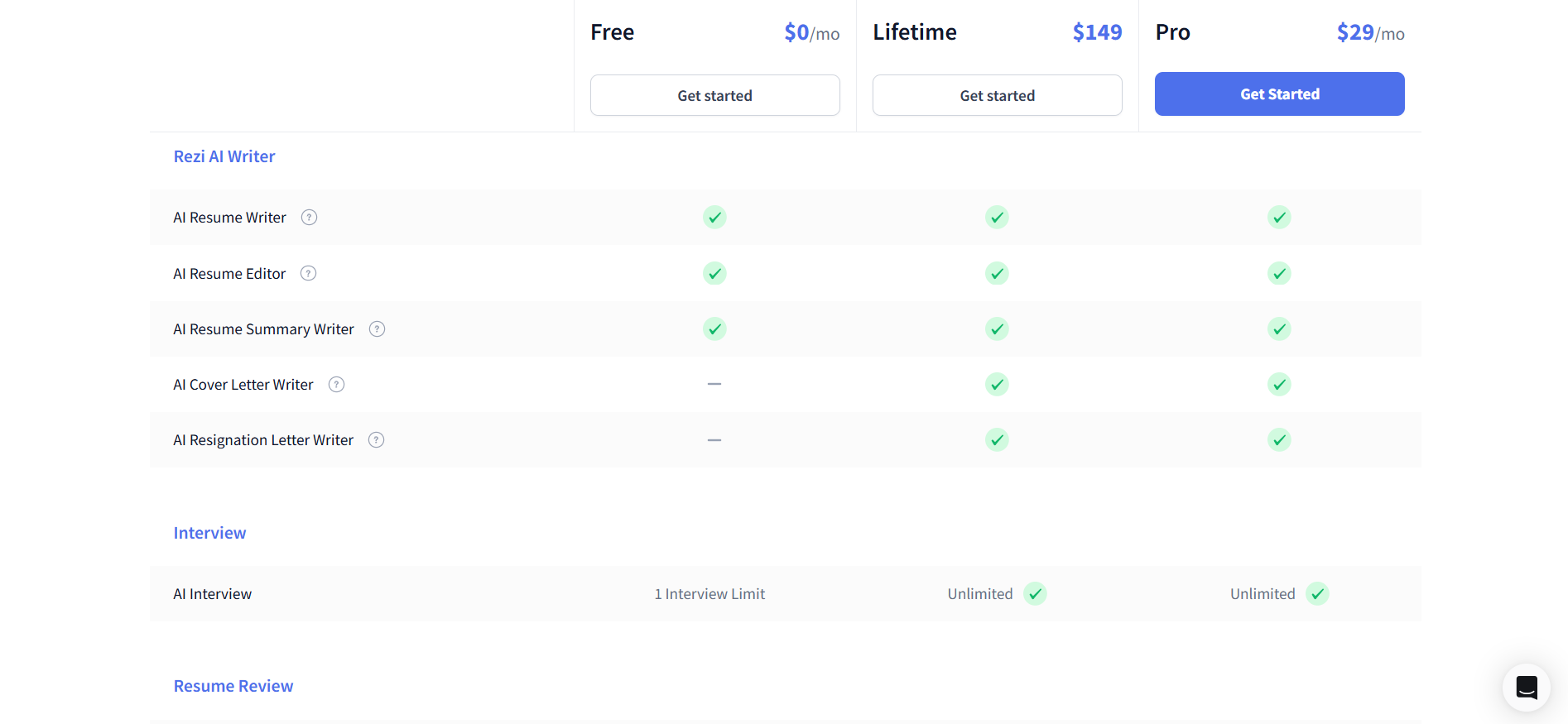Click Unlimited text in Pro column
Screen dimensions: 1568x724
pyautogui.click(x=1263, y=594)
